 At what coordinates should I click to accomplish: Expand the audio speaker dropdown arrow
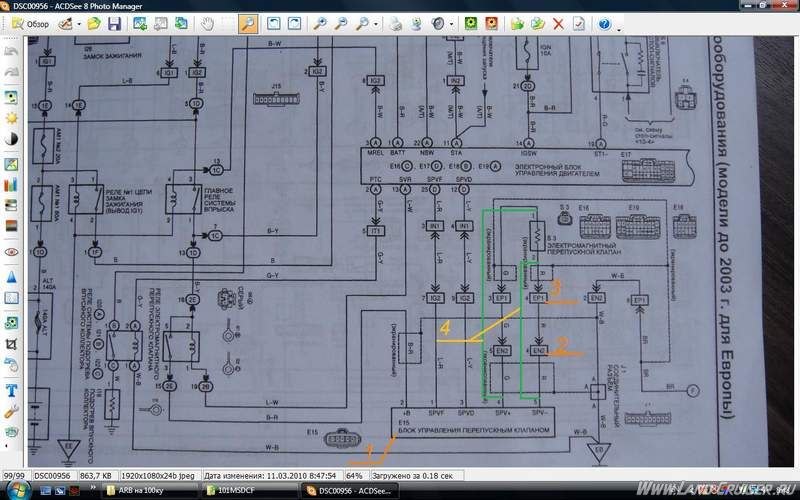click(452, 24)
